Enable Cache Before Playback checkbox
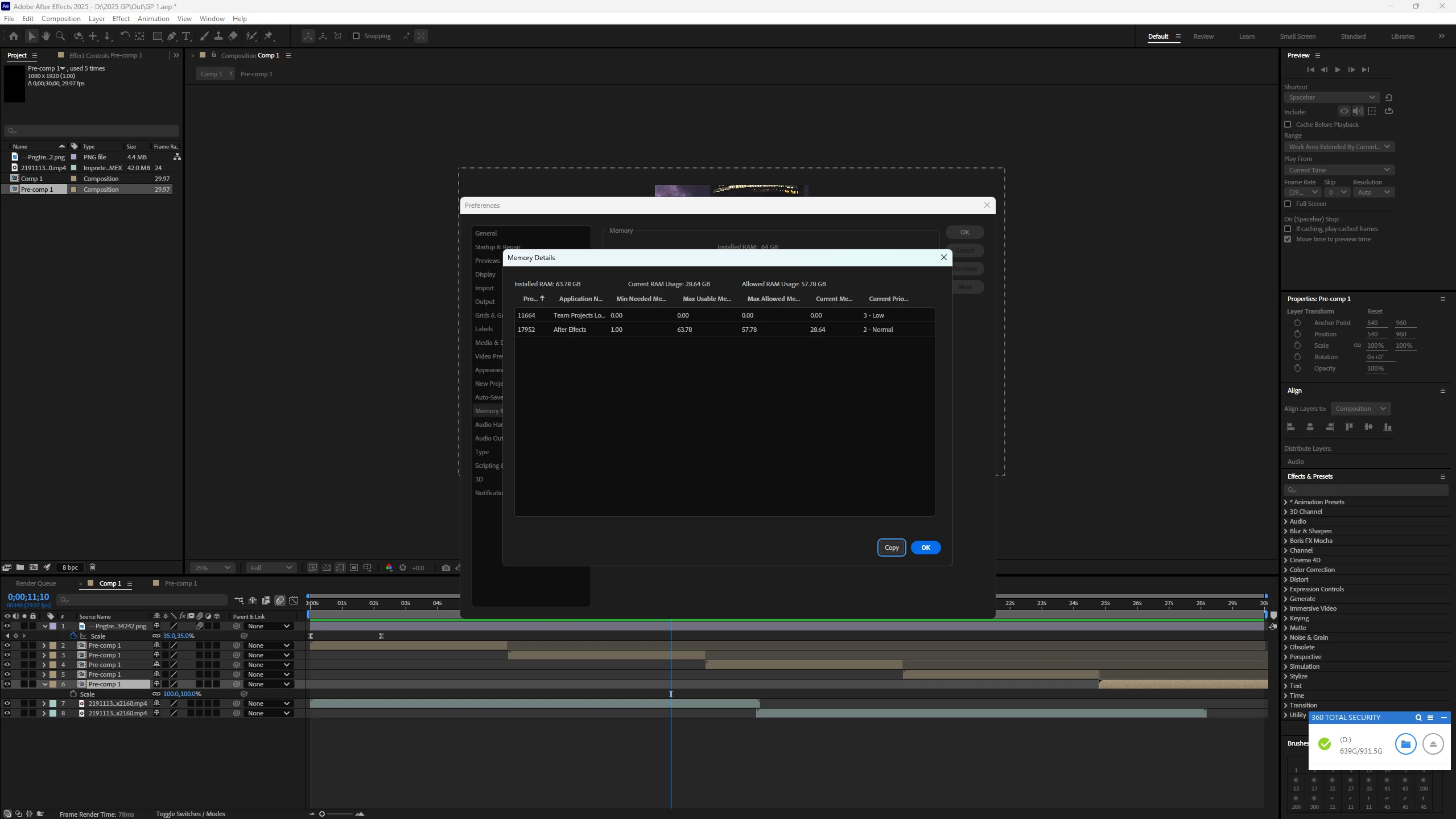 click(1288, 125)
